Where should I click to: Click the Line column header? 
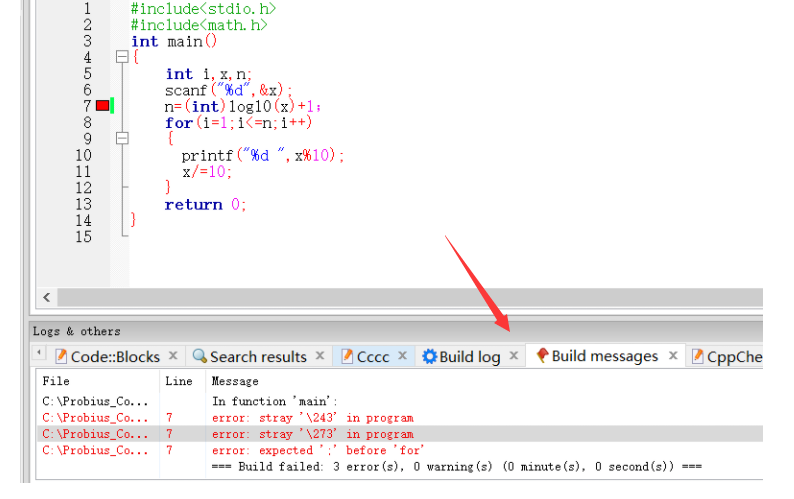pos(179,381)
